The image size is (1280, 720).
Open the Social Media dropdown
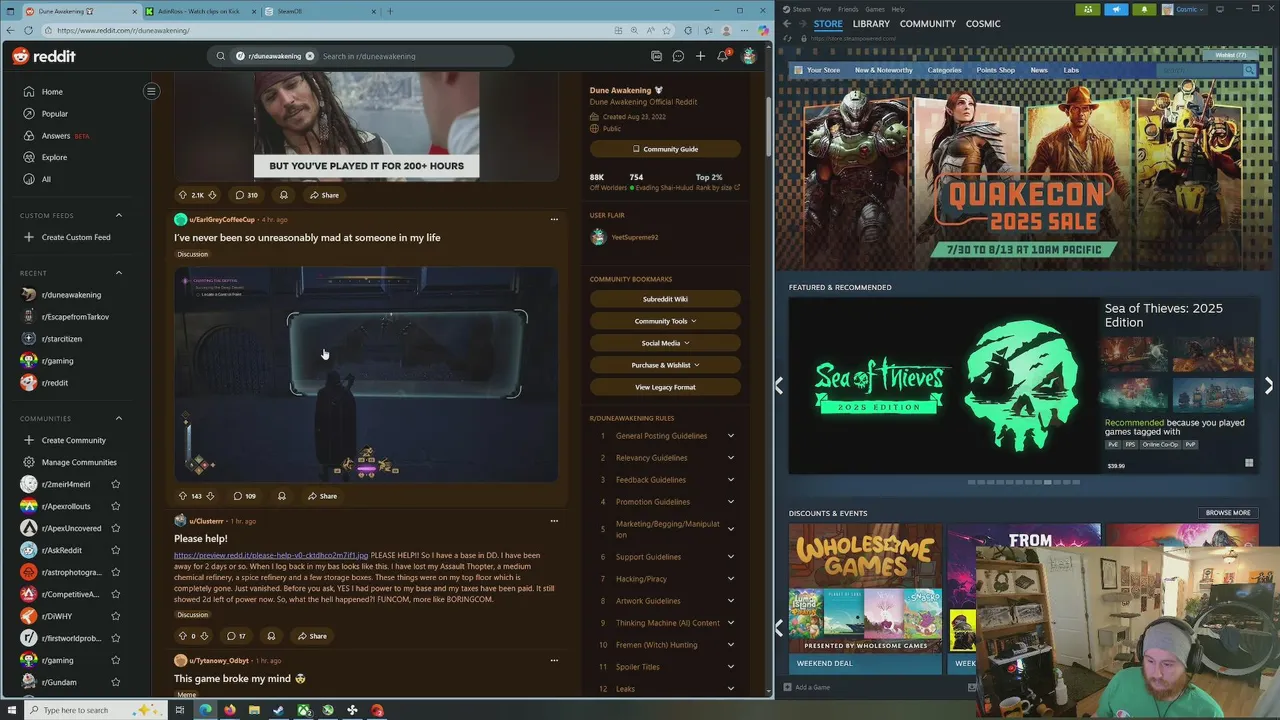665,343
